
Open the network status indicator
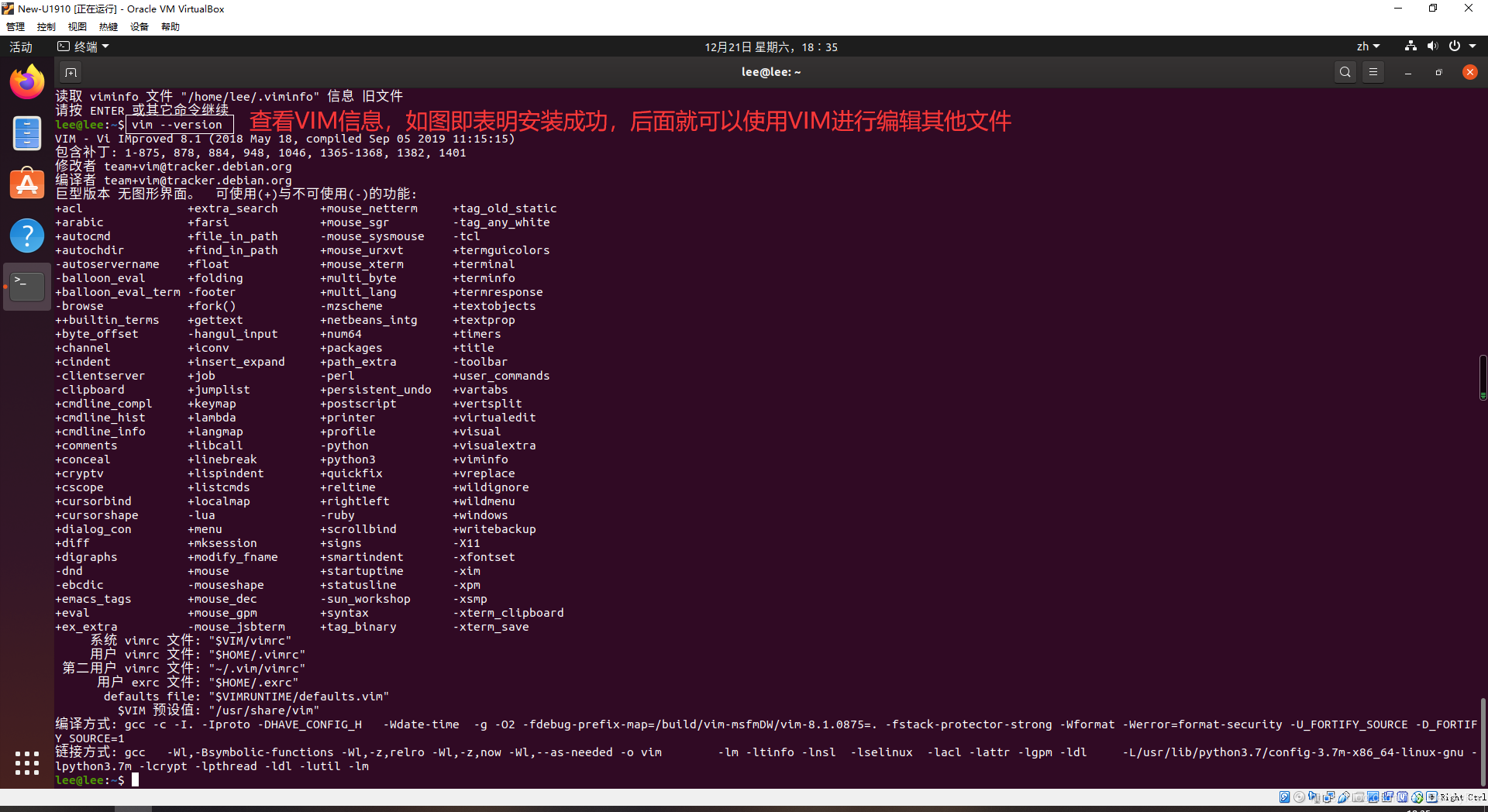(1411, 46)
